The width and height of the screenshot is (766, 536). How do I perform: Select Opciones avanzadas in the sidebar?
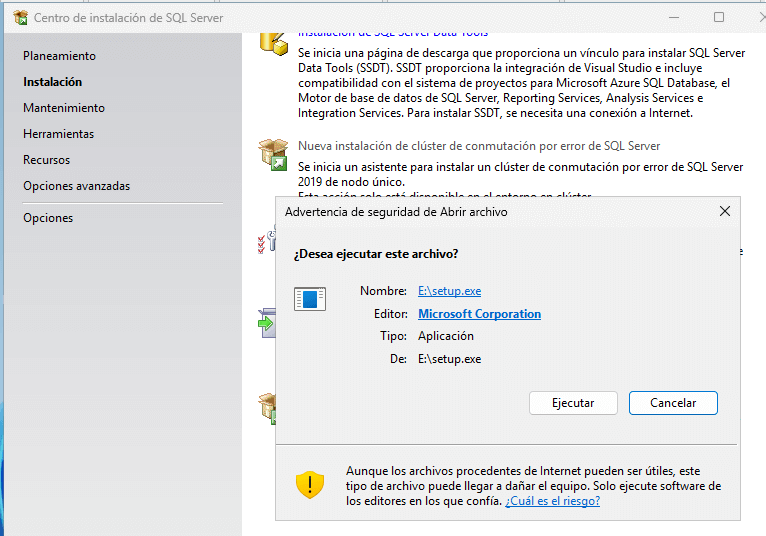(x=76, y=186)
